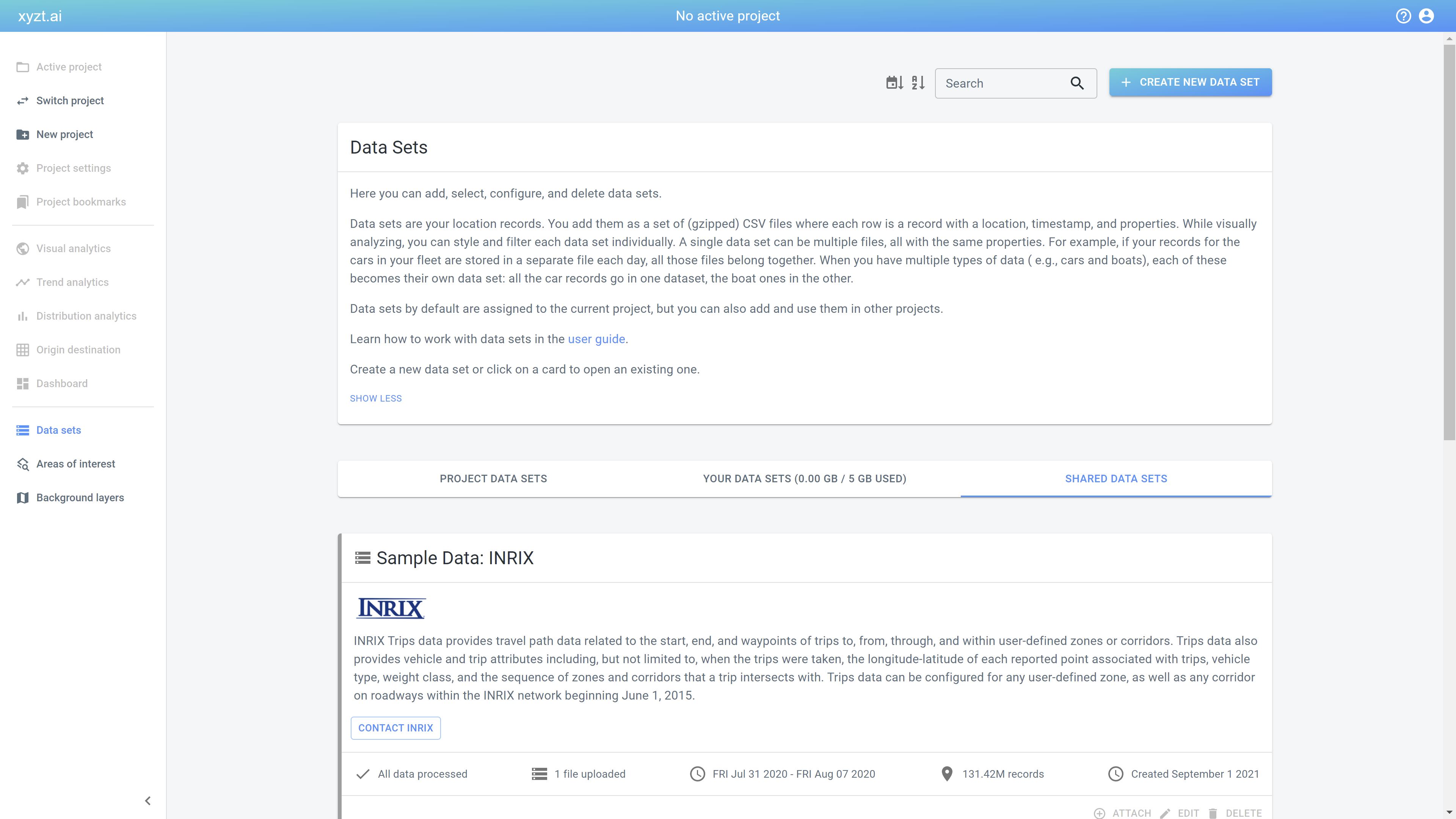Screen dimensions: 1456x819
Task: Click the Distribution analytics chart icon
Action: point(23,316)
